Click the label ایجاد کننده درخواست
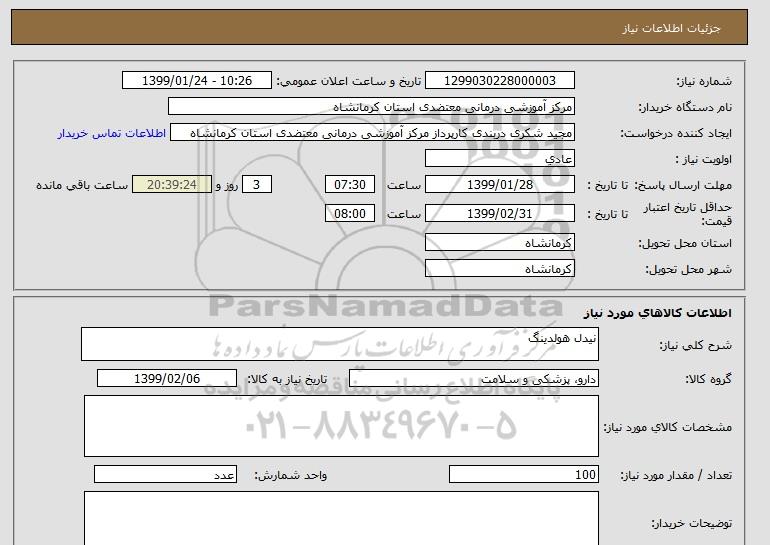This screenshot has width=770, height=545. coord(676,134)
